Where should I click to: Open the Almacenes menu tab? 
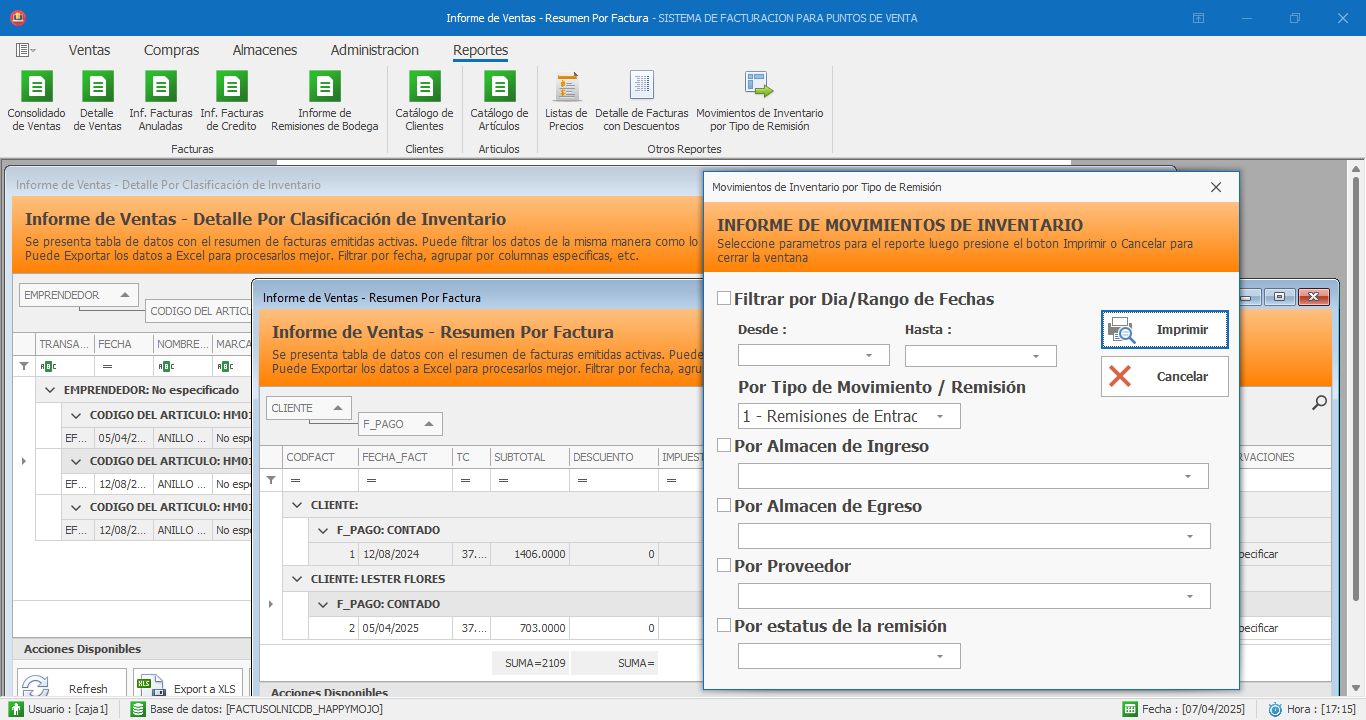click(x=265, y=50)
